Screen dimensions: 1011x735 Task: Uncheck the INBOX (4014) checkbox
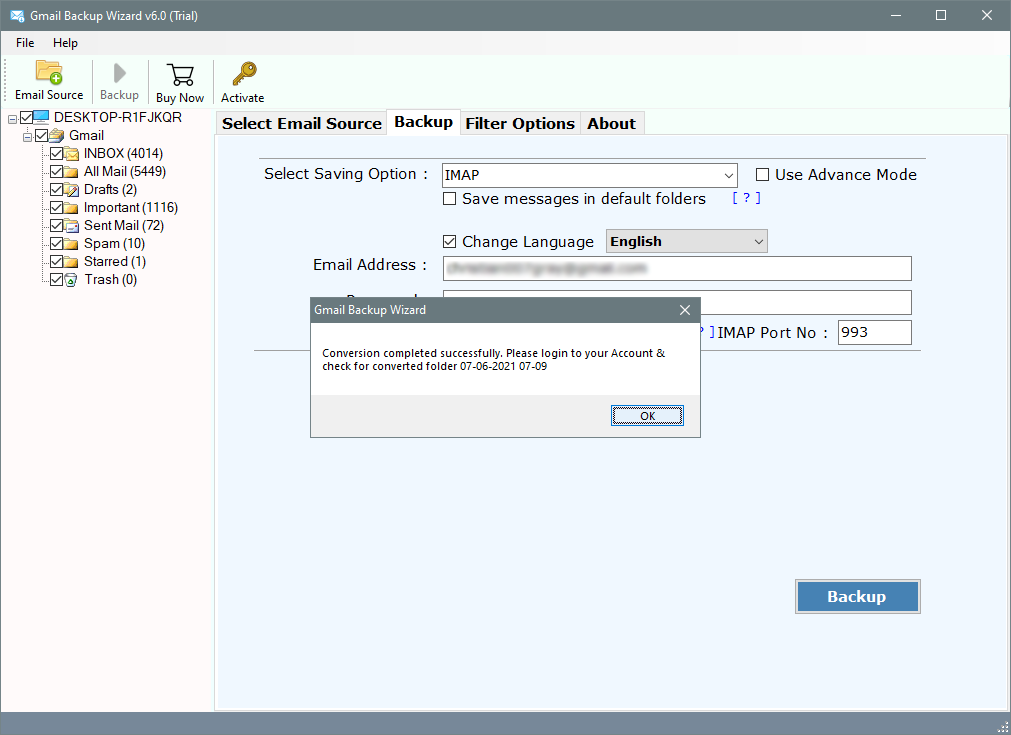[57, 153]
